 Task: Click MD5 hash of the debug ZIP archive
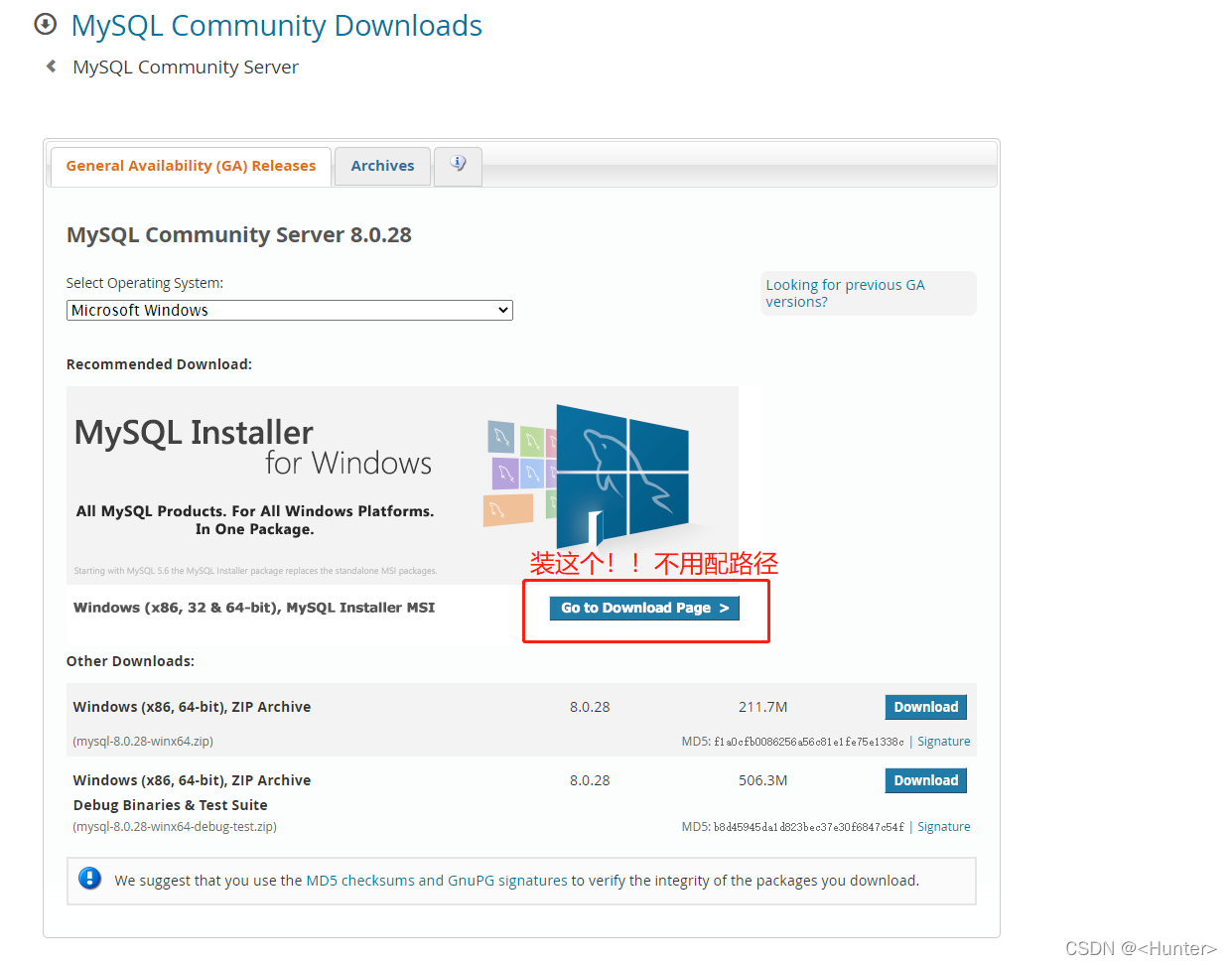(808, 827)
